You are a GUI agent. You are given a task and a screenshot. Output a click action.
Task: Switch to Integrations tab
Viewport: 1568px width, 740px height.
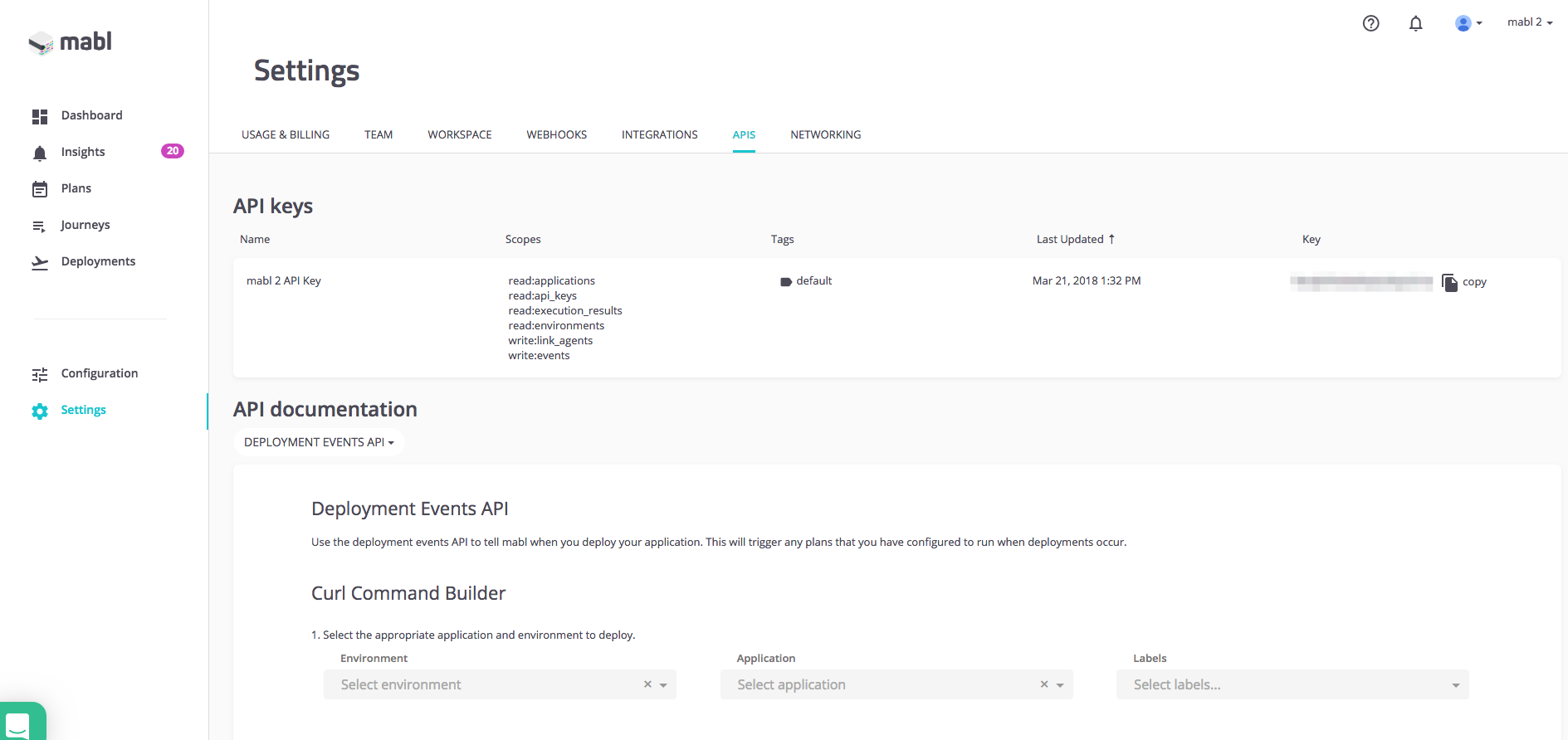point(660,134)
